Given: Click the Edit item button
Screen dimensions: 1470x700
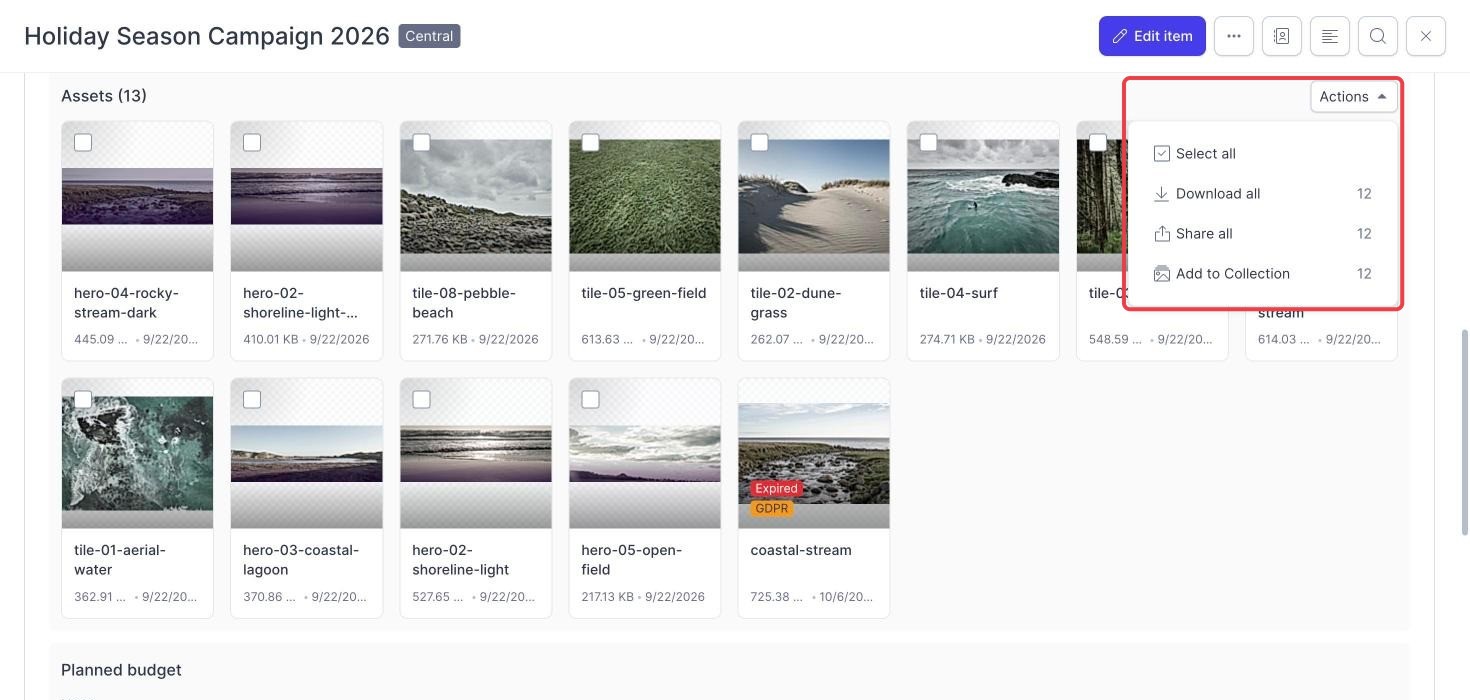Looking at the screenshot, I should (1152, 36).
